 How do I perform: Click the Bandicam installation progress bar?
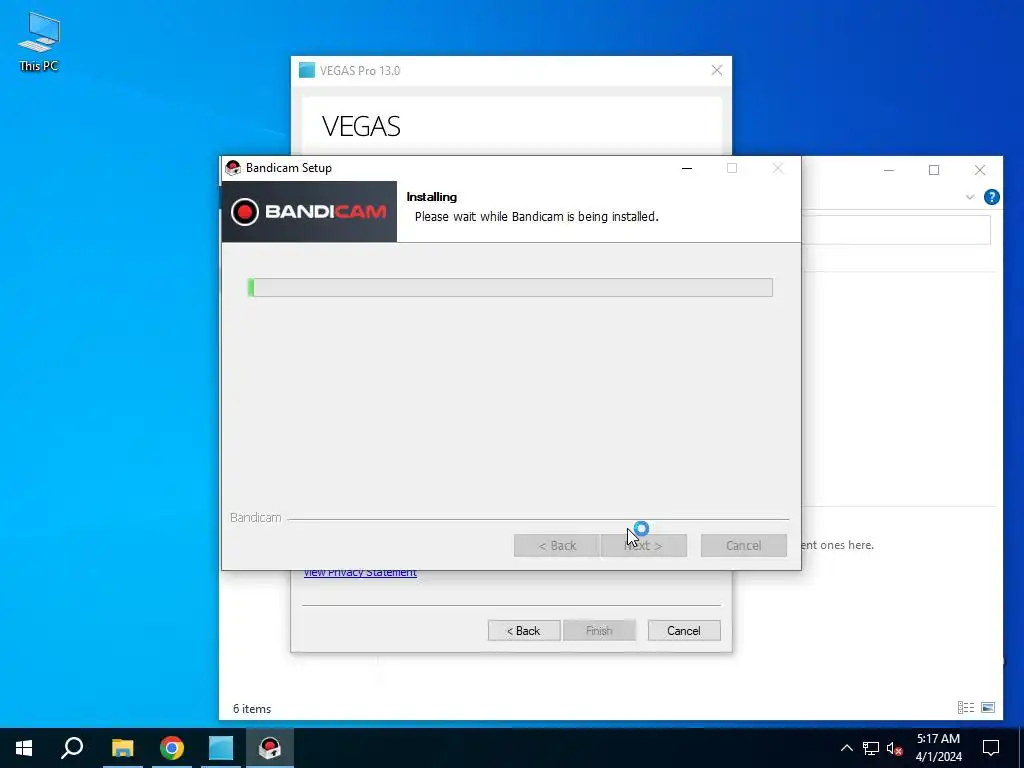[510, 287]
